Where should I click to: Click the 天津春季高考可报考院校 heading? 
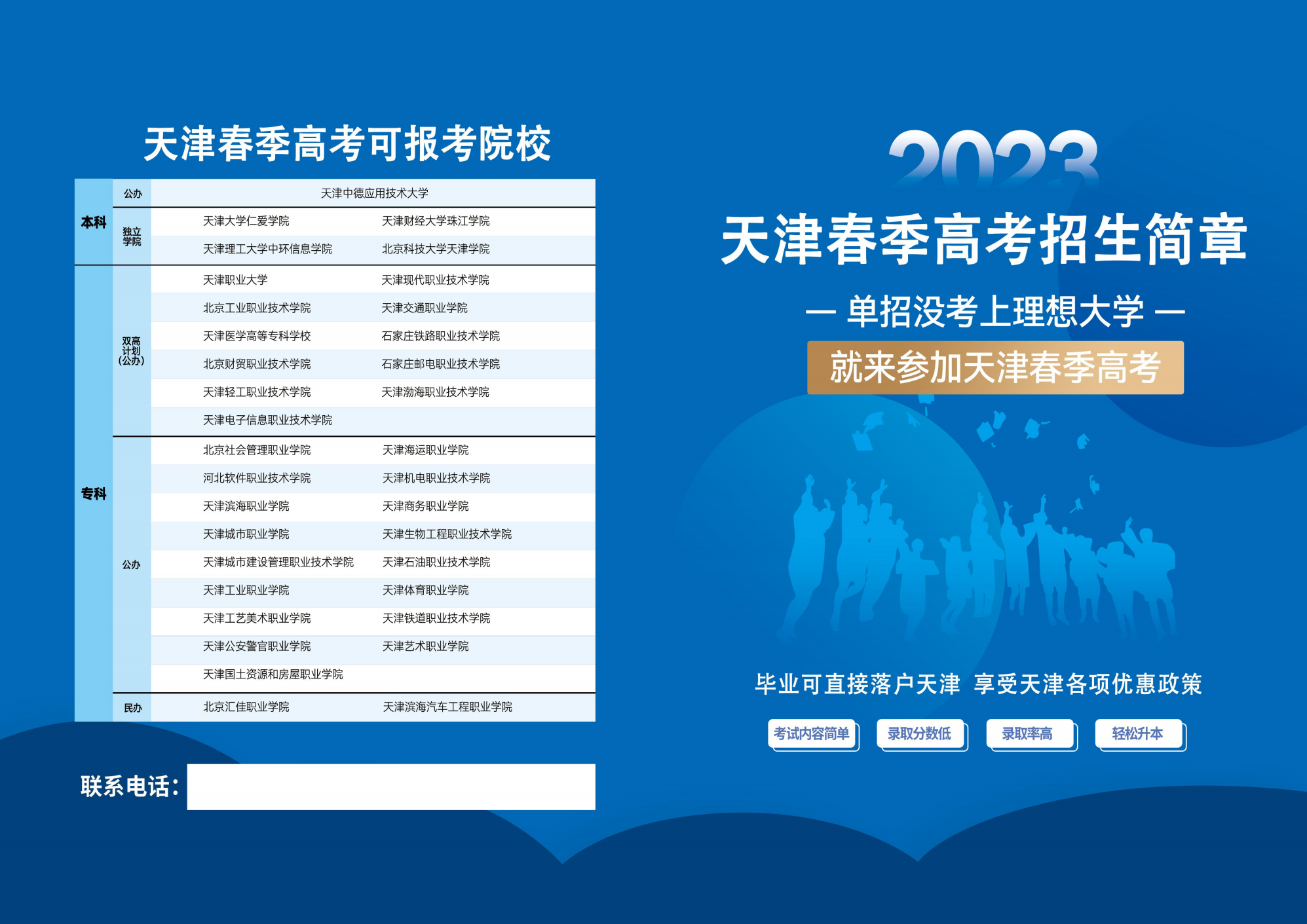point(347,145)
